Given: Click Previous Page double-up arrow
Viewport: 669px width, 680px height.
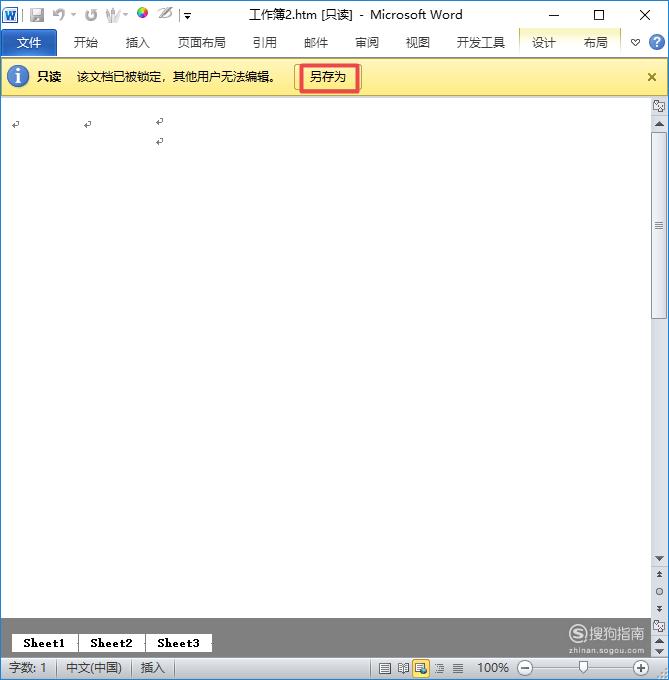Looking at the screenshot, I should point(659,574).
